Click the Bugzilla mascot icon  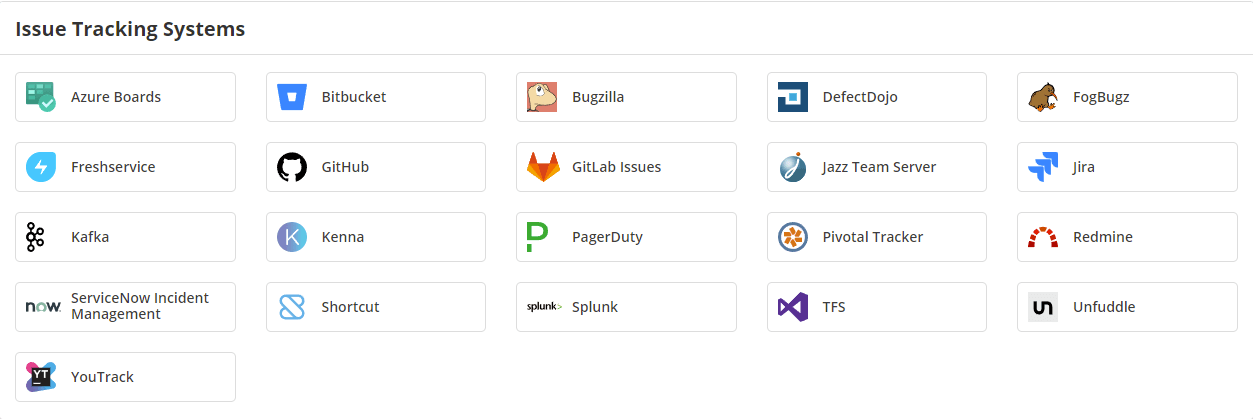tap(542, 97)
